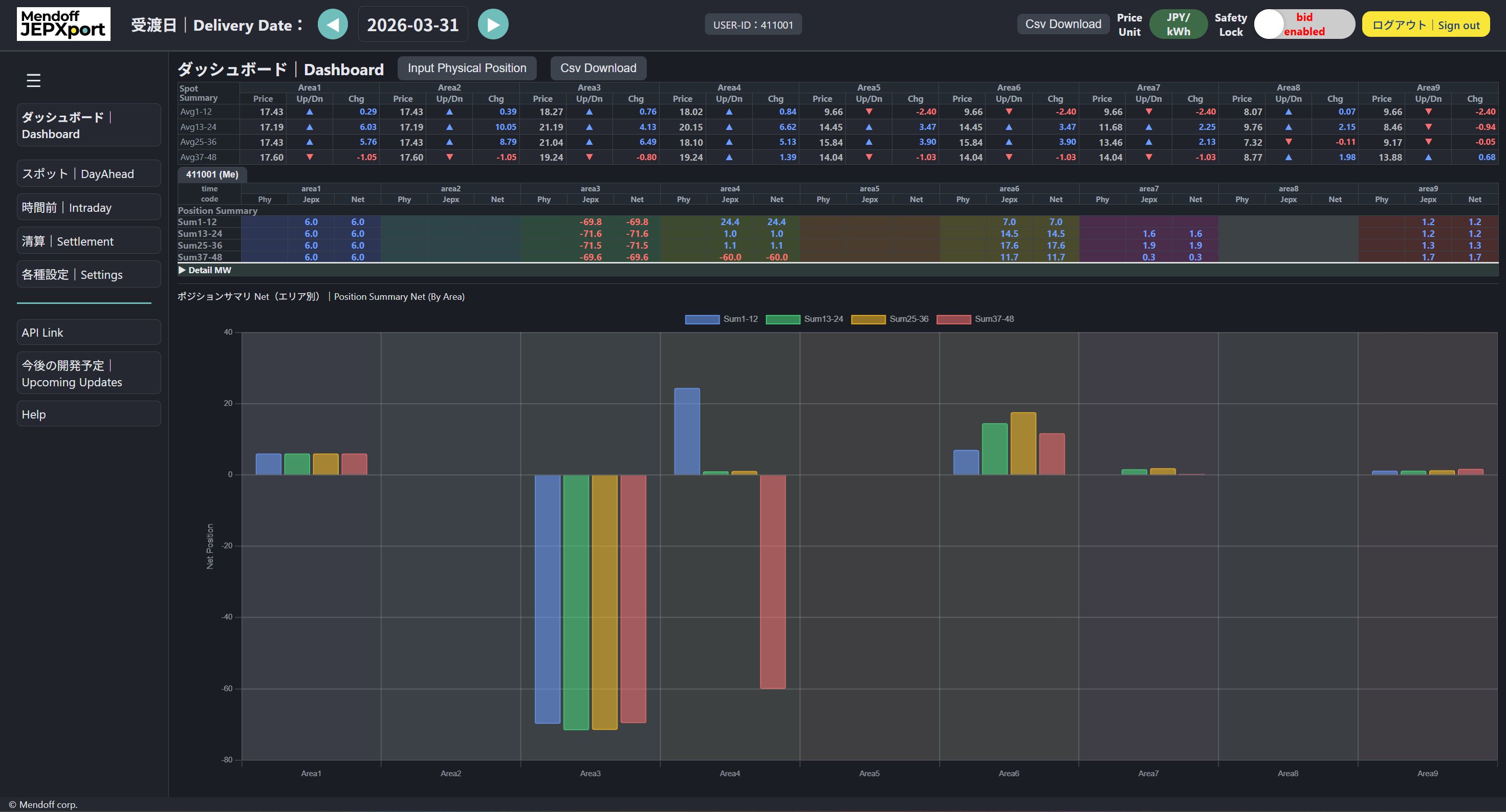
Task: Click the Sign out button
Action: coord(1425,25)
